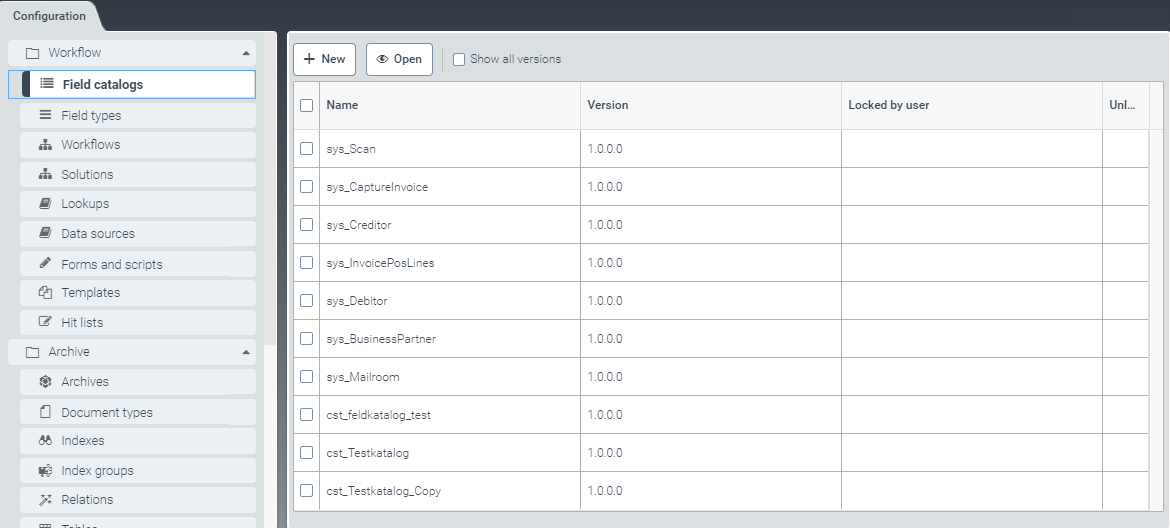Image resolution: width=1170 pixels, height=528 pixels.
Task: Click the Lookups book icon
Action: (x=45, y=204)
